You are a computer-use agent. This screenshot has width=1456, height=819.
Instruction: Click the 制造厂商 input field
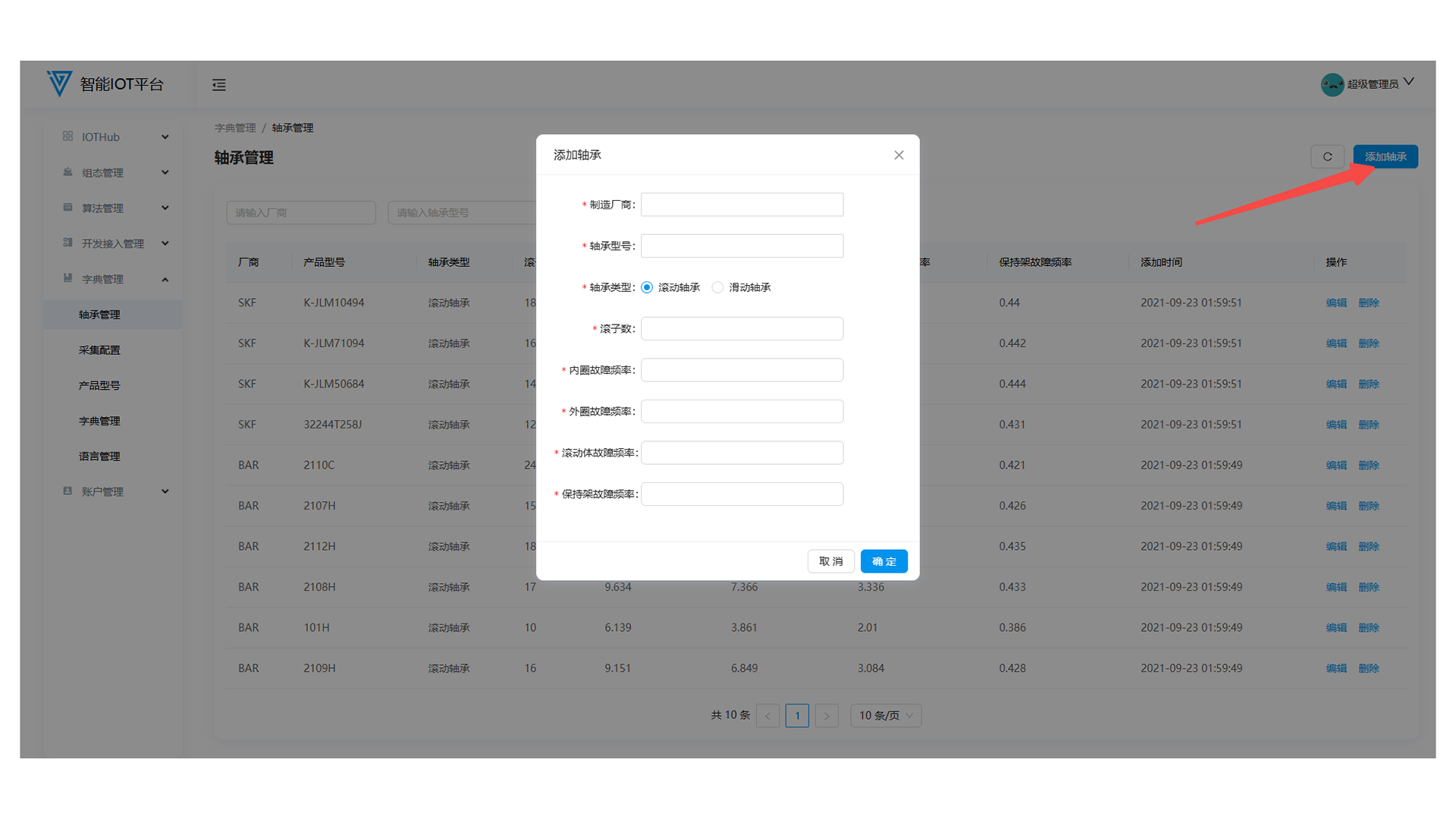click(x=742, y=205)
